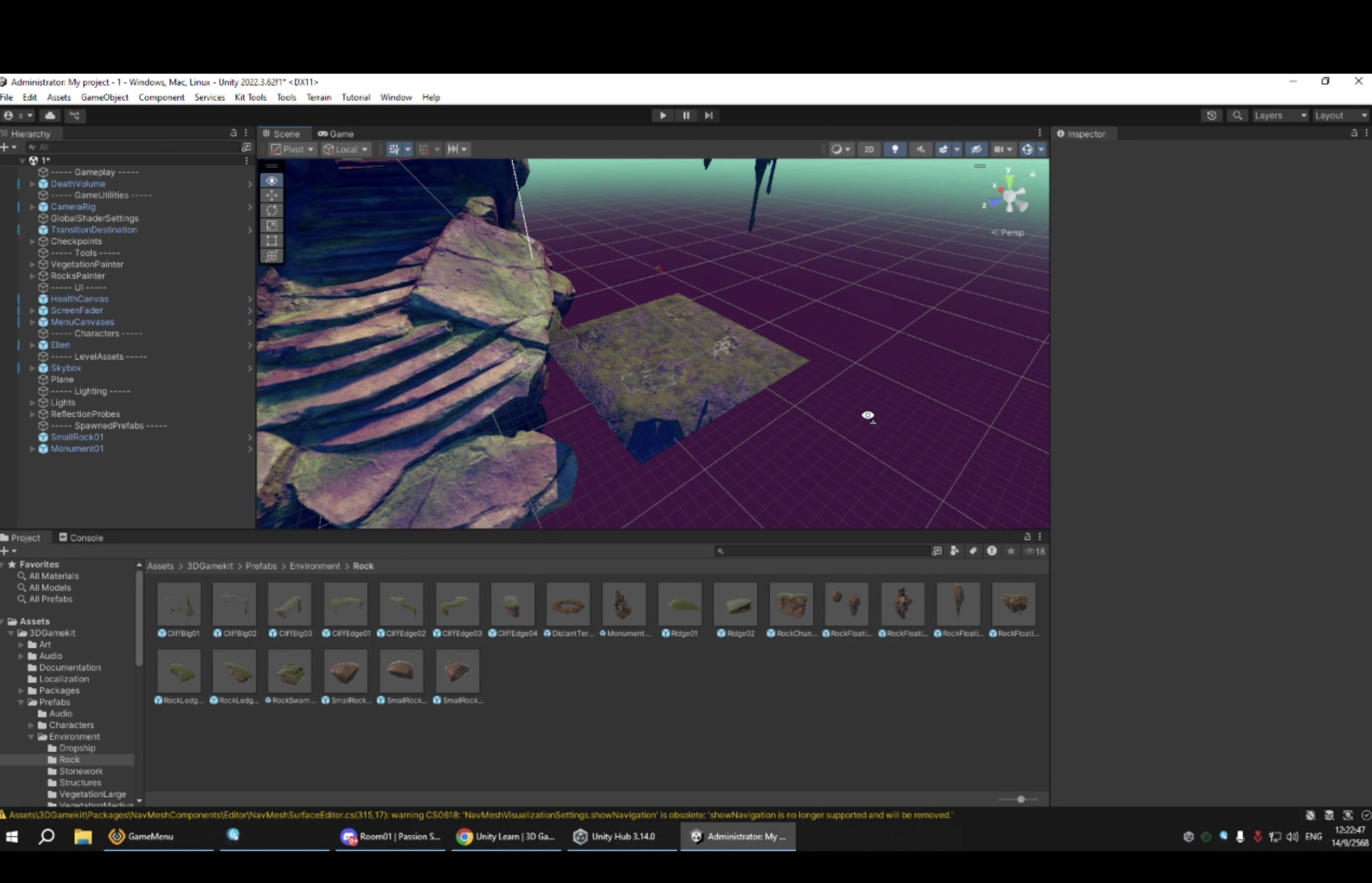Screen dimensions: 1372x883
Task: Switch to the Game tab
Action: [x=336, y=134]
